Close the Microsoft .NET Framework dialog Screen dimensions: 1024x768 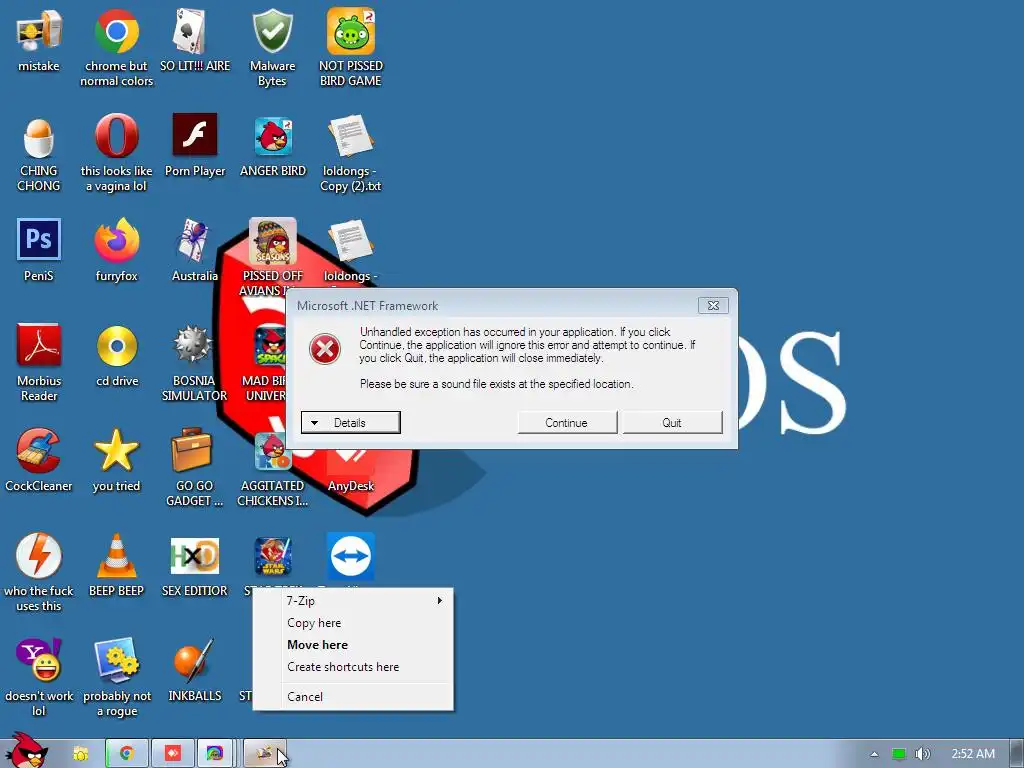[713, 306]
